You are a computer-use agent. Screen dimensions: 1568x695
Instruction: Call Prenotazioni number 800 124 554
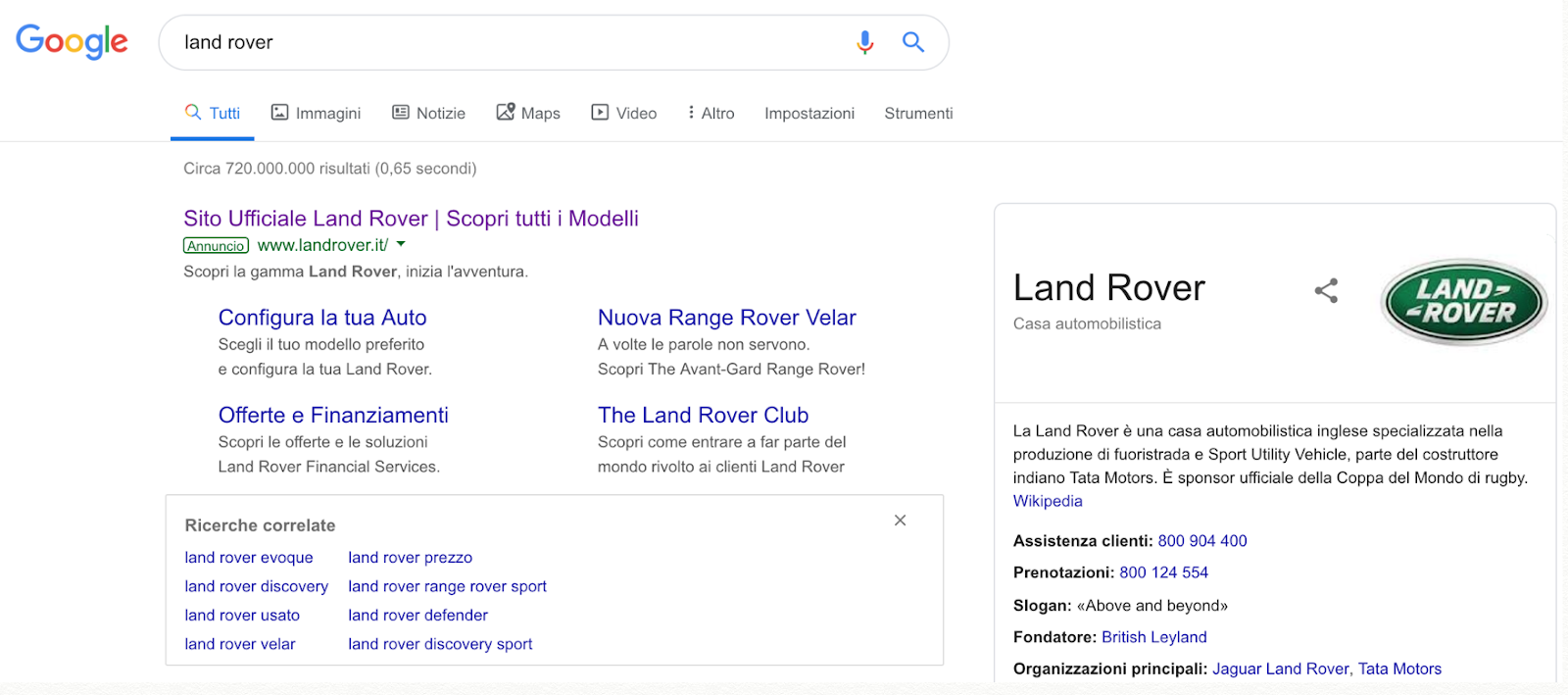coord(1164,572)
